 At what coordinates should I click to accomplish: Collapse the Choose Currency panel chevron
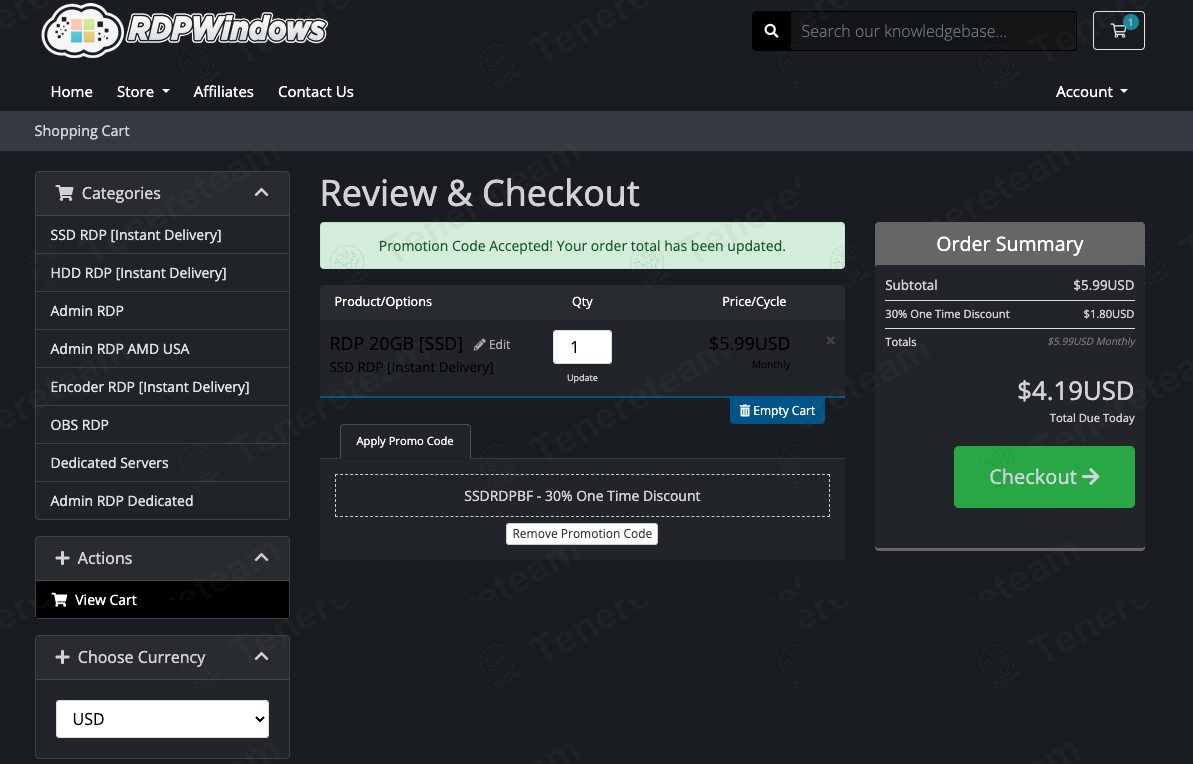pos(261,657)
